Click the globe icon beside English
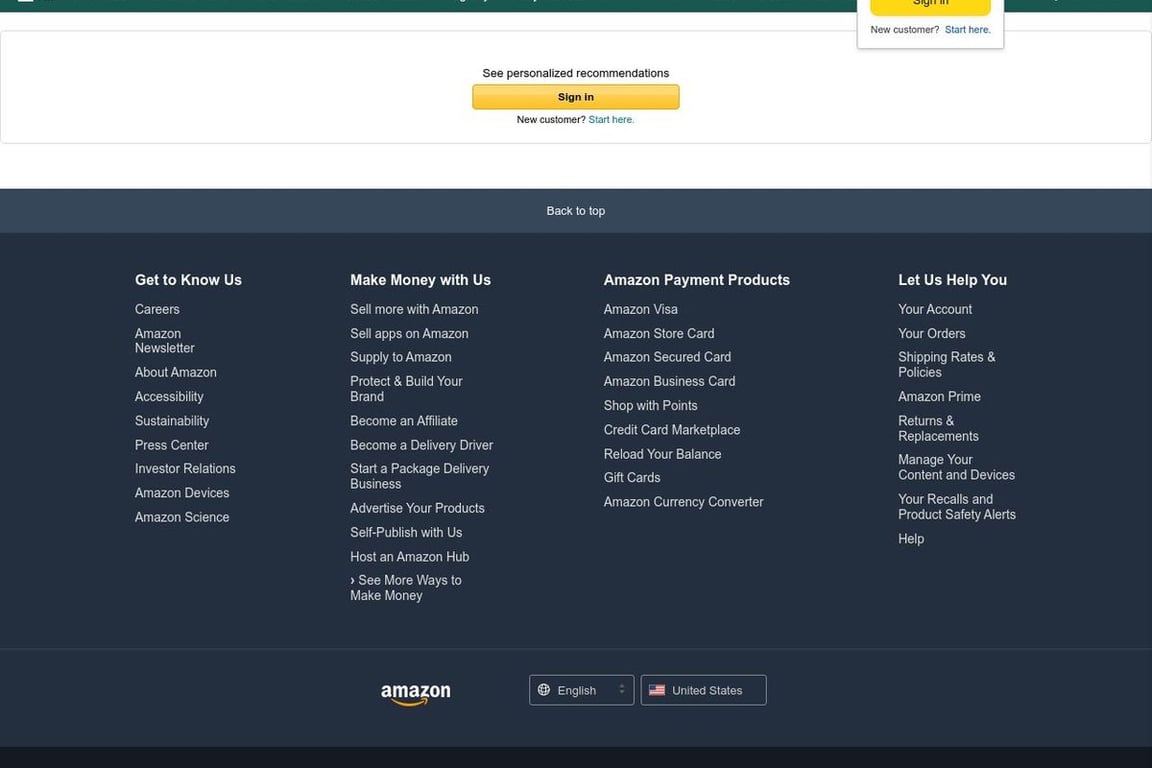The height and width of the screenshot is (768, 1152). point(543,689)
